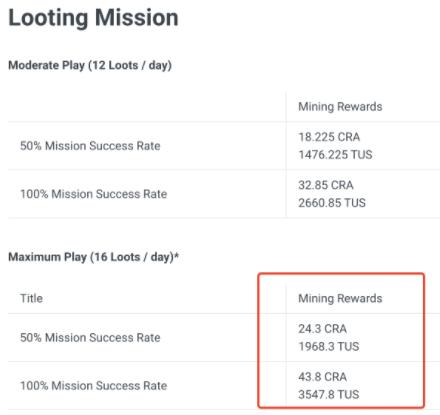Click the asterisk after Maximum Play heading
The width and height of the screenshot is (440, 415).
click(177, 255)
